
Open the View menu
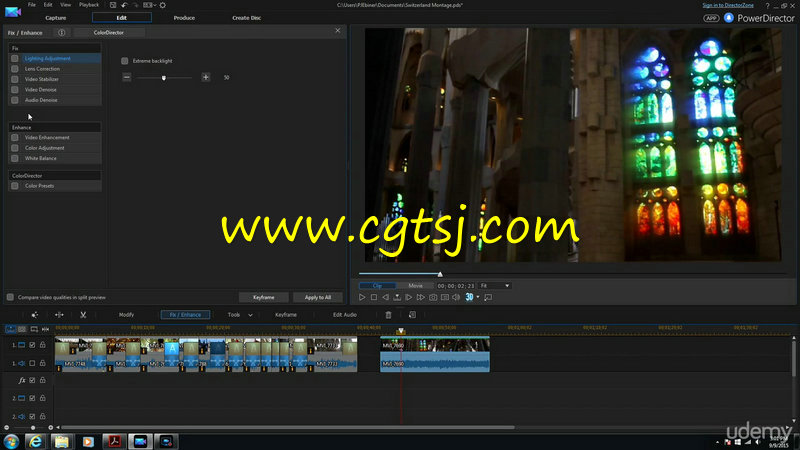[x=65, y=5]
